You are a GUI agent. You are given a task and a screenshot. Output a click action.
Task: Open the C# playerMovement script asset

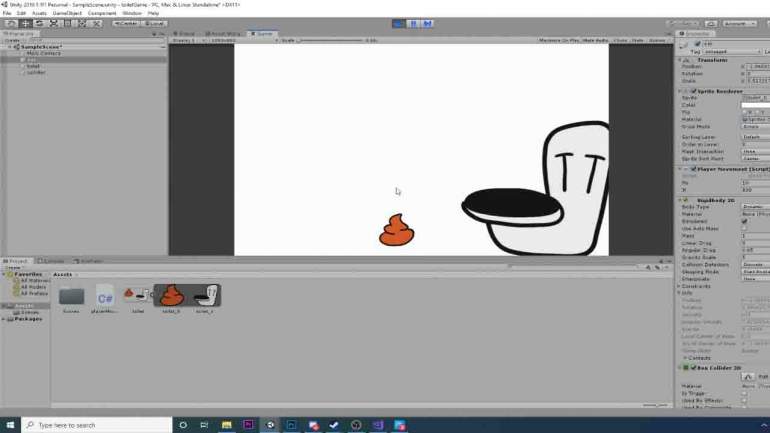[105, 296]
